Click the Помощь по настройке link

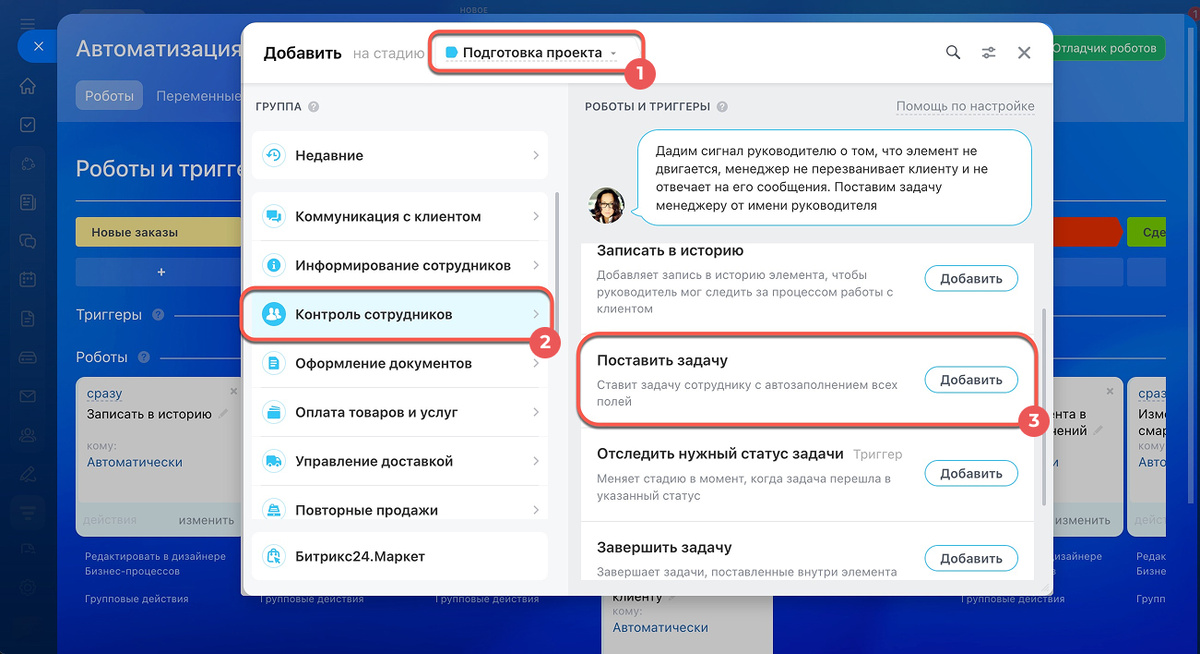(x=965, y=105)
